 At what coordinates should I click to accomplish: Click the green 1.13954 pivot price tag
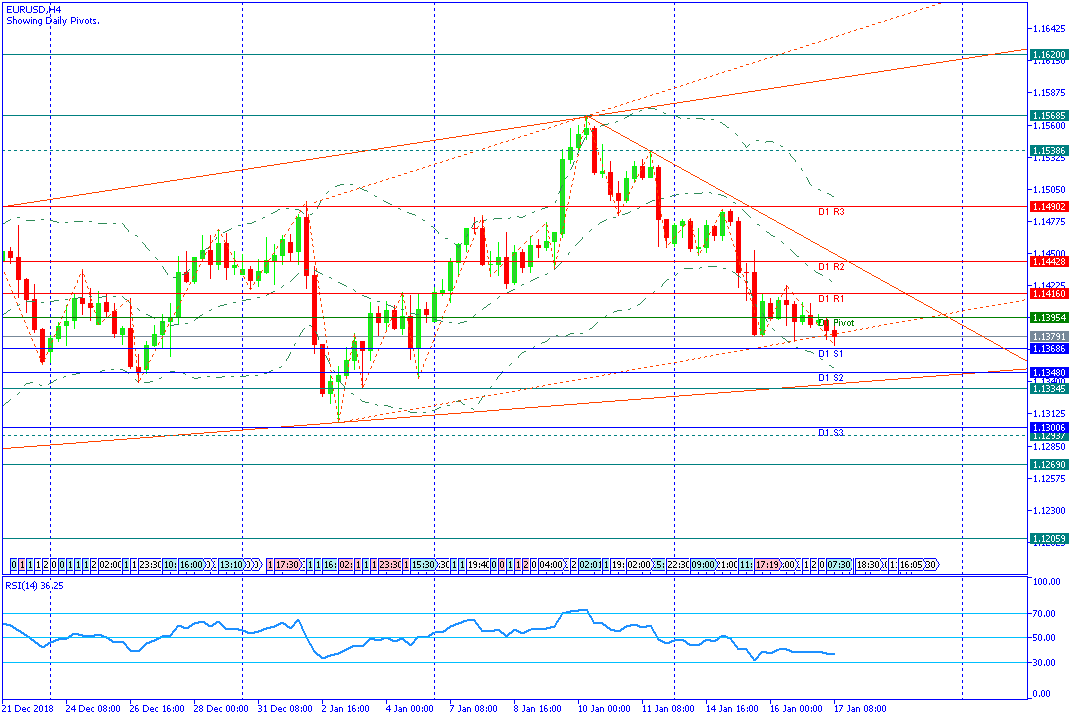[x=1049, y=318]
